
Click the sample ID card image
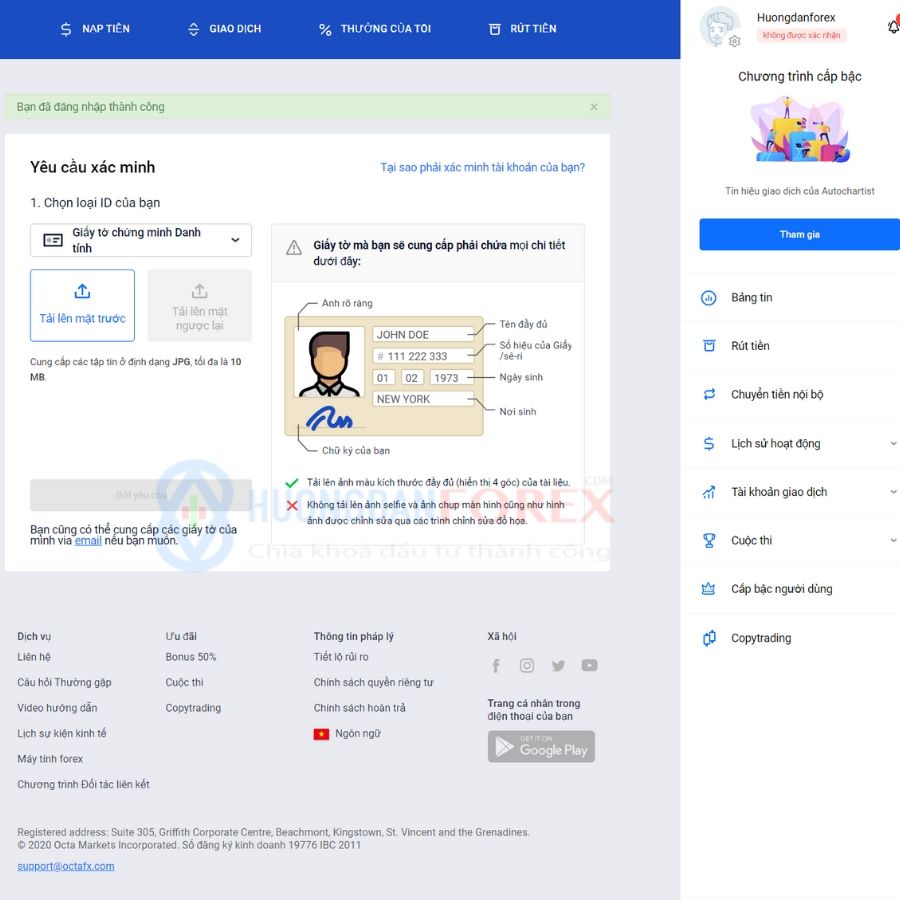(384, 376)
